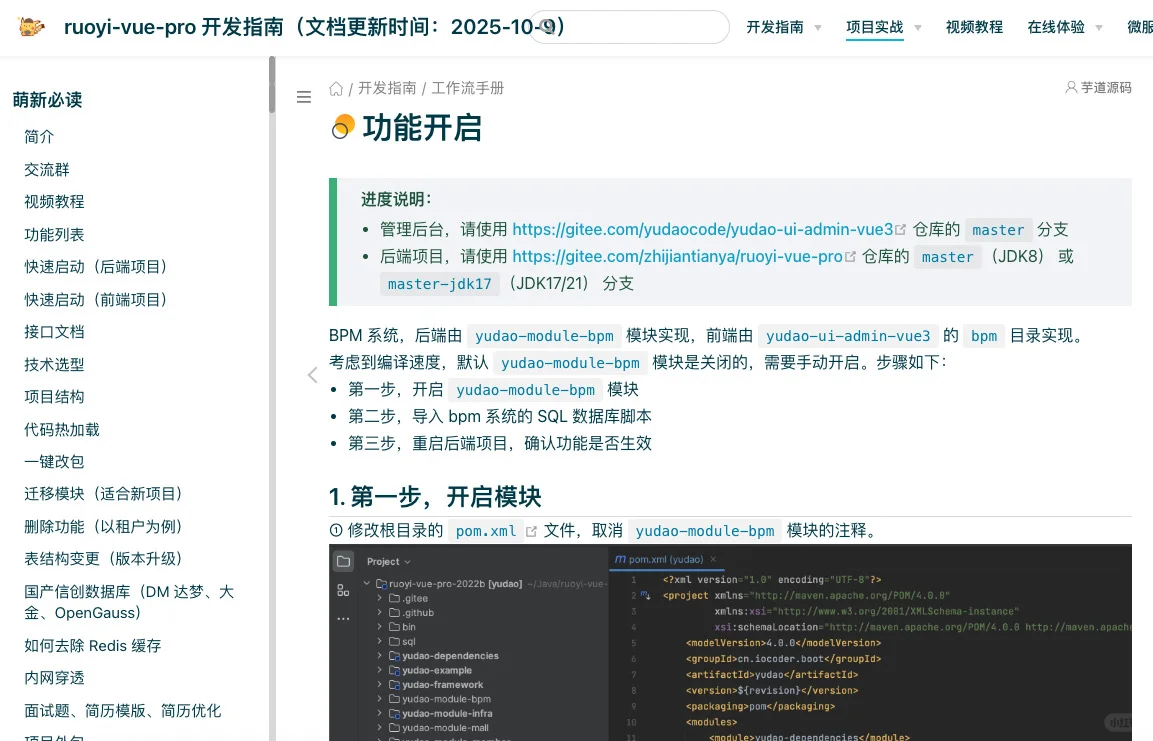Go to the home breadcrumb icon
This screenshot has height=741, width=1153.
pos(336,88)
